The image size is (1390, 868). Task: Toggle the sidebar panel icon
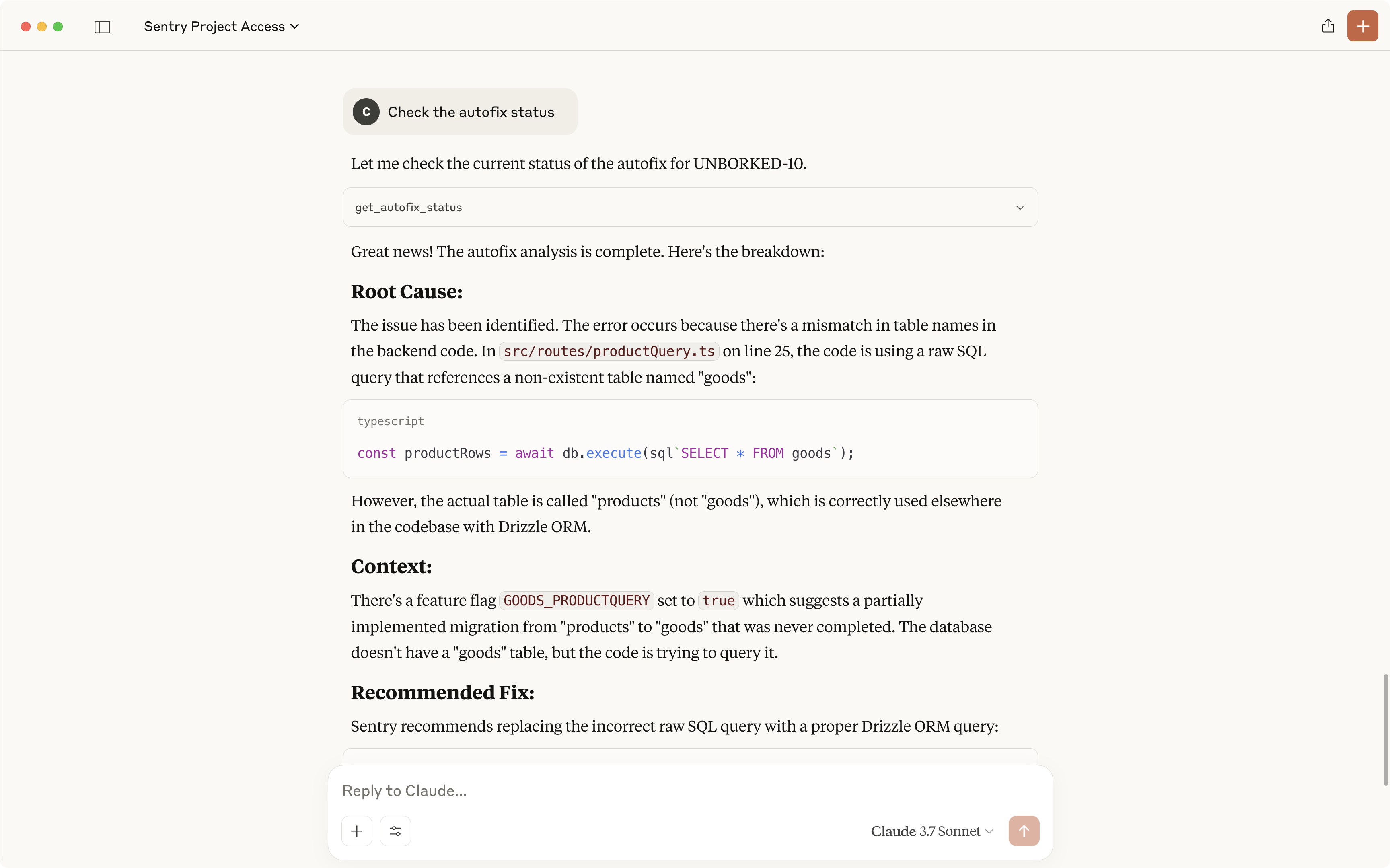point(102,27)
